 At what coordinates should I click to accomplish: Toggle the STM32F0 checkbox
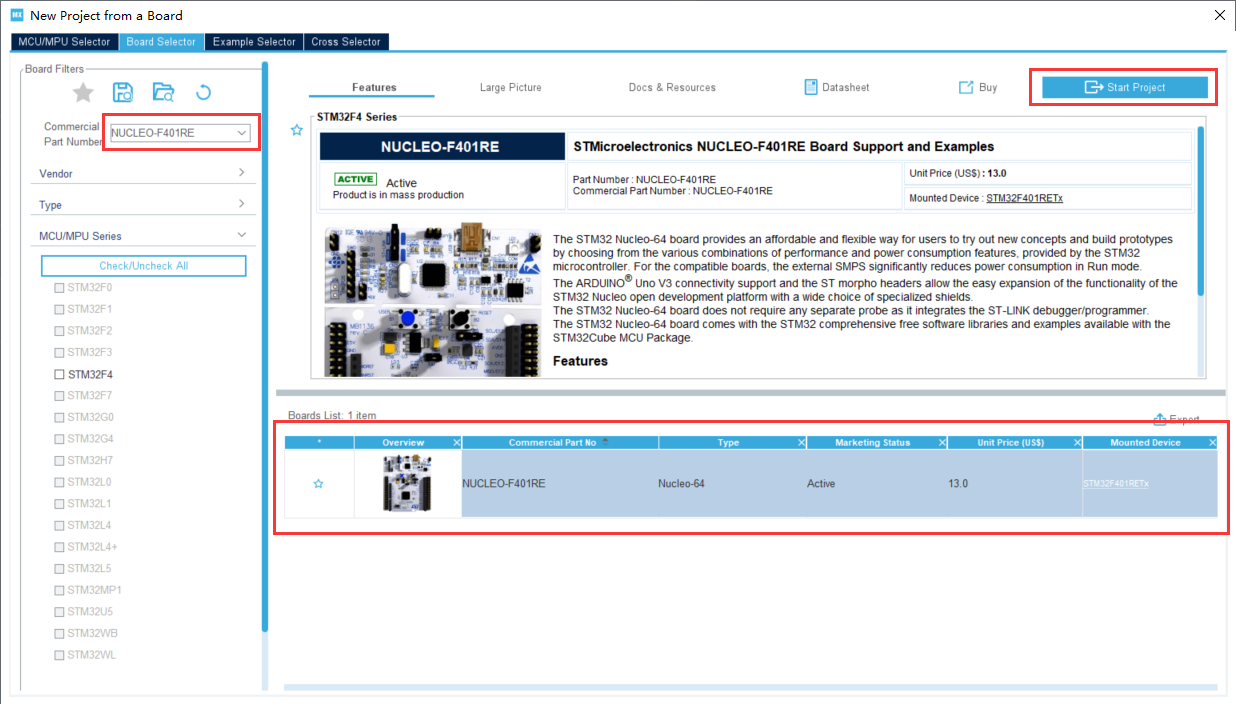[59, 287]
